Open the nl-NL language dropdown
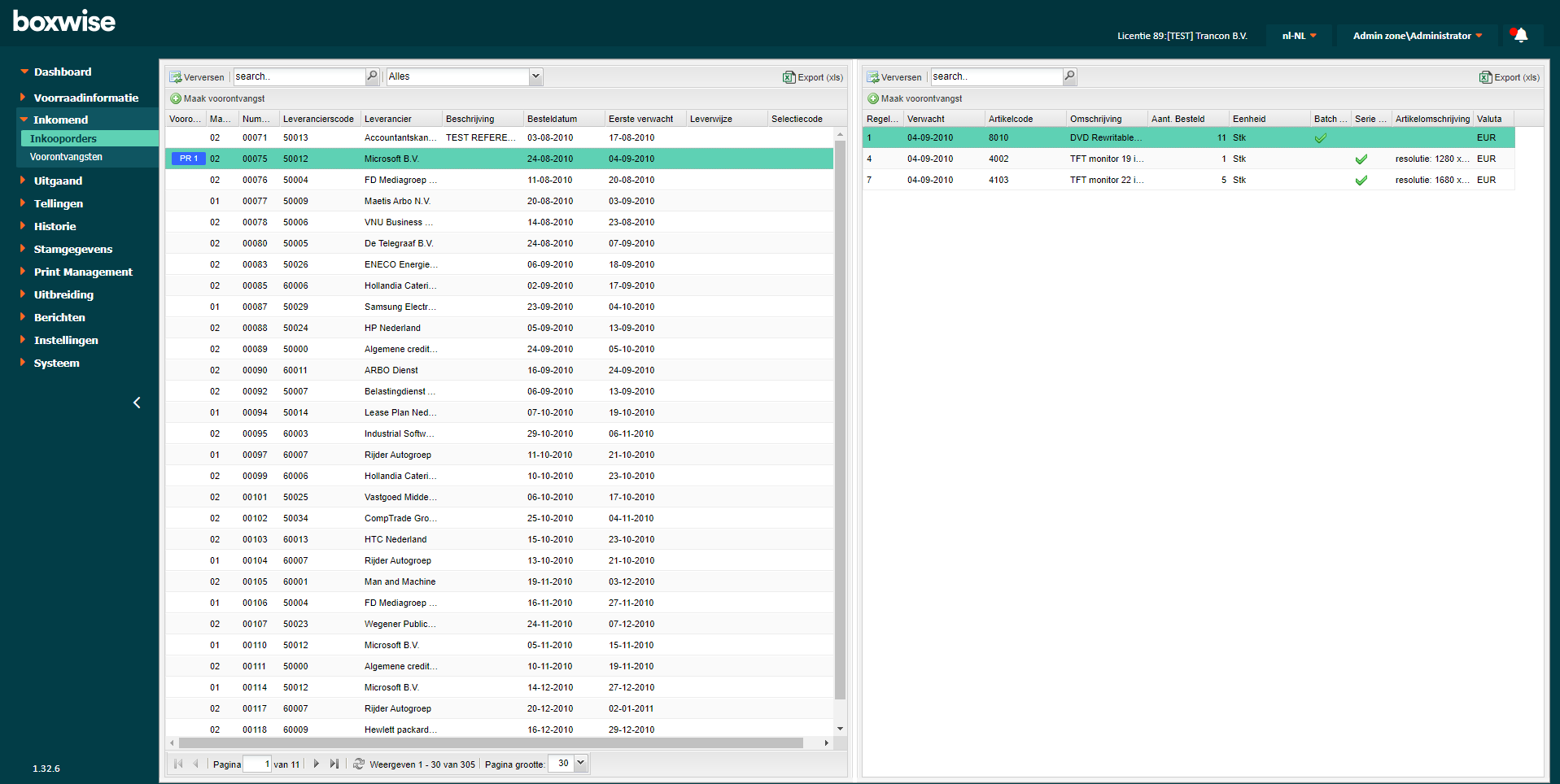The height and width of the screenshot is (784, 1560). click(1299, 36)
